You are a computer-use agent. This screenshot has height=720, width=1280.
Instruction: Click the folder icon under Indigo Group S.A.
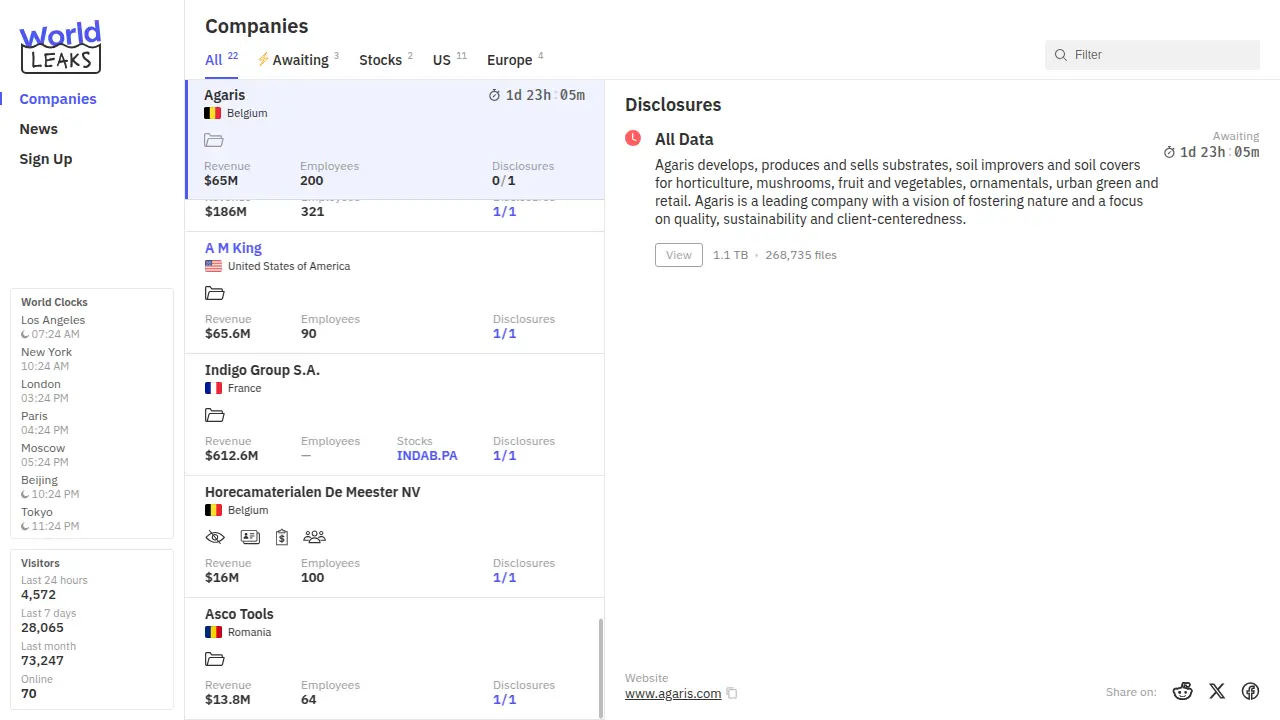coord(214,415)
